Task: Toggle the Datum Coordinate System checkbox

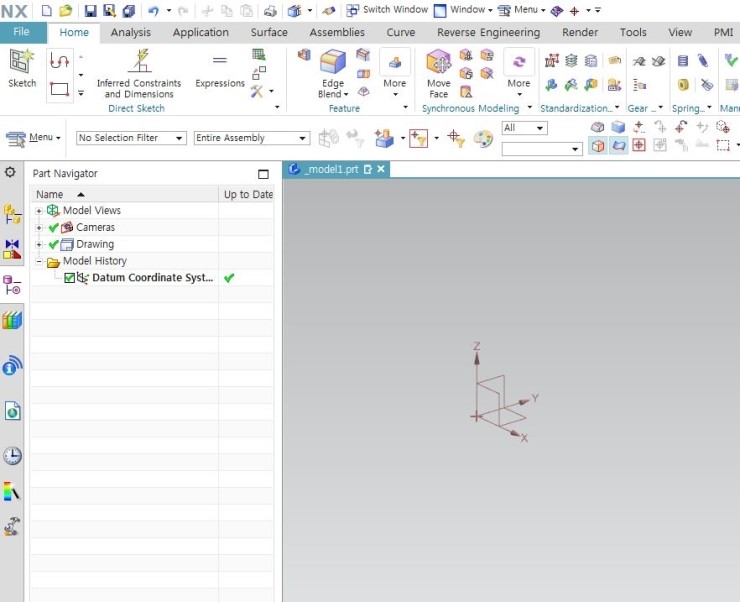Action: pos(69,278)
